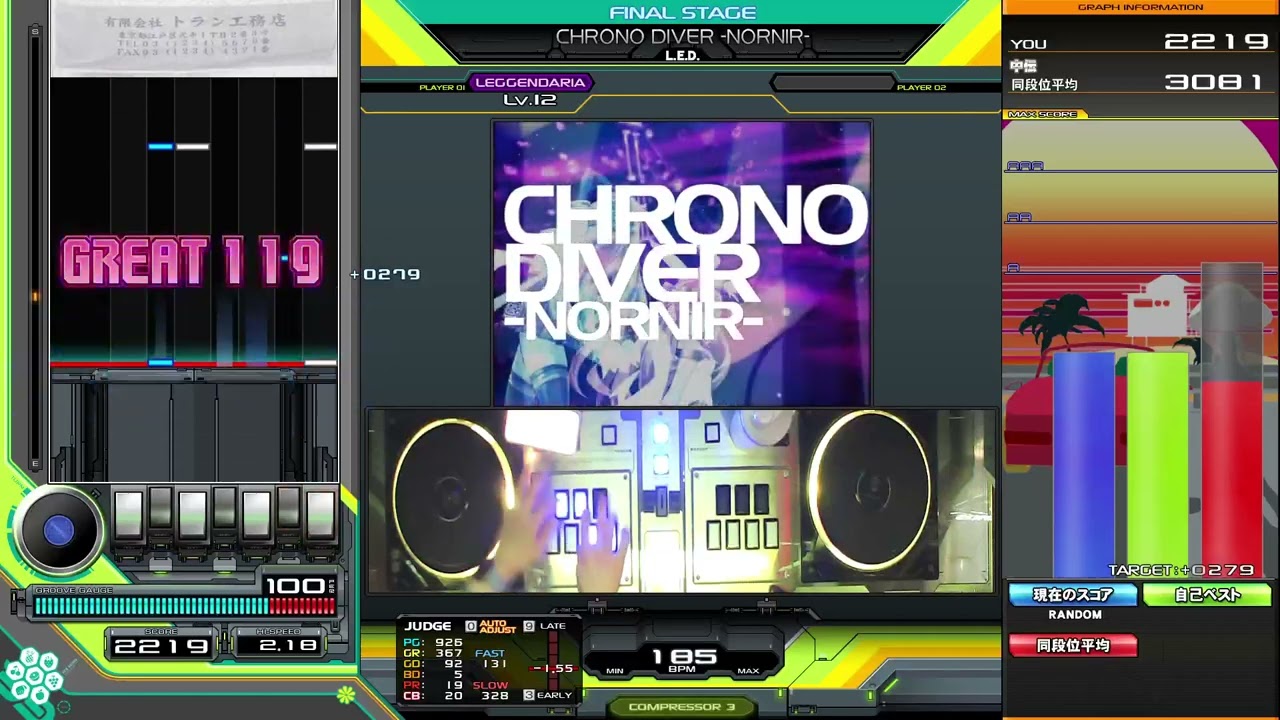This screenshot has width=1280, height=720.
Task: Click the white note in the rightmost lane
Action: tap(320, 146)
